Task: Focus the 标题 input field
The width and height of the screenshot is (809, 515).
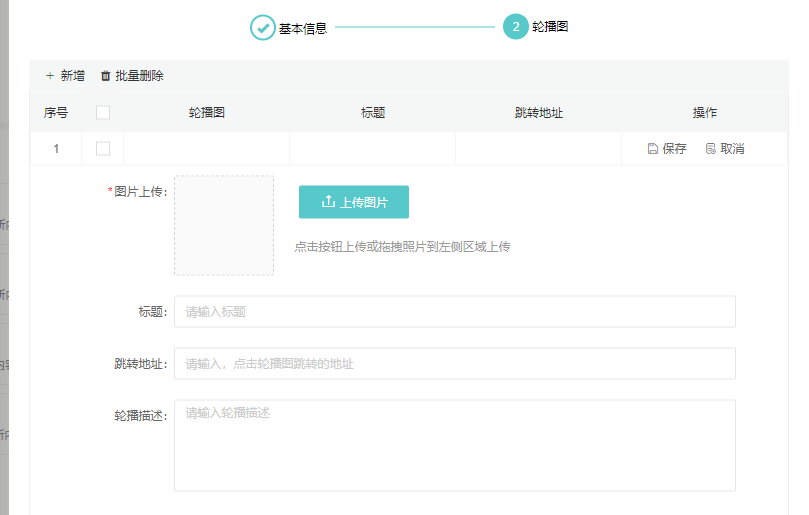Action: (x=455, y=312)
